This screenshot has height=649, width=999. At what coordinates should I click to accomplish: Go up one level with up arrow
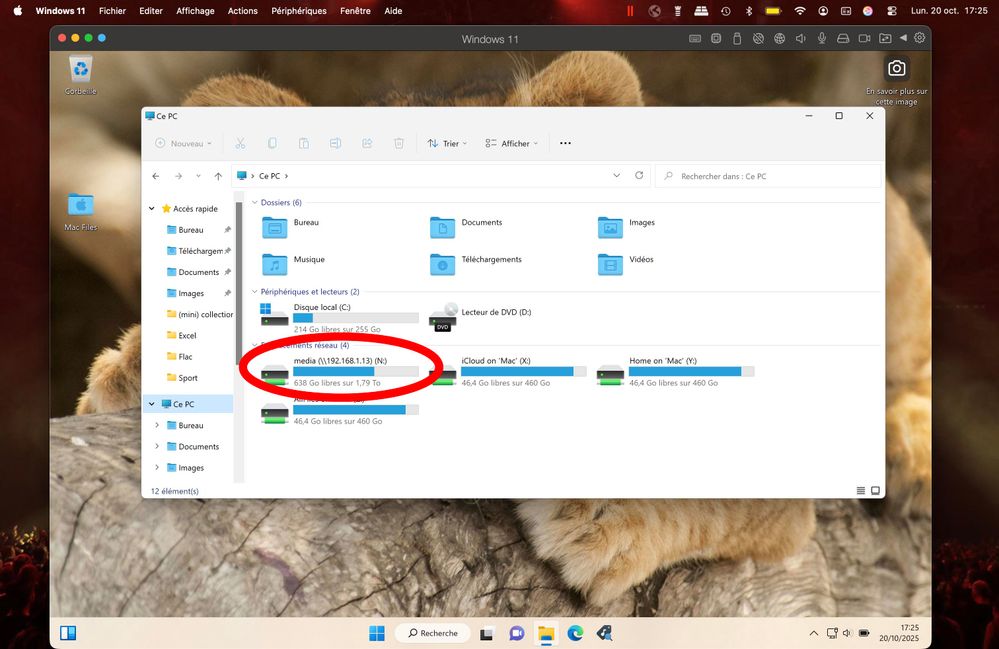click(x=218, y=176)
